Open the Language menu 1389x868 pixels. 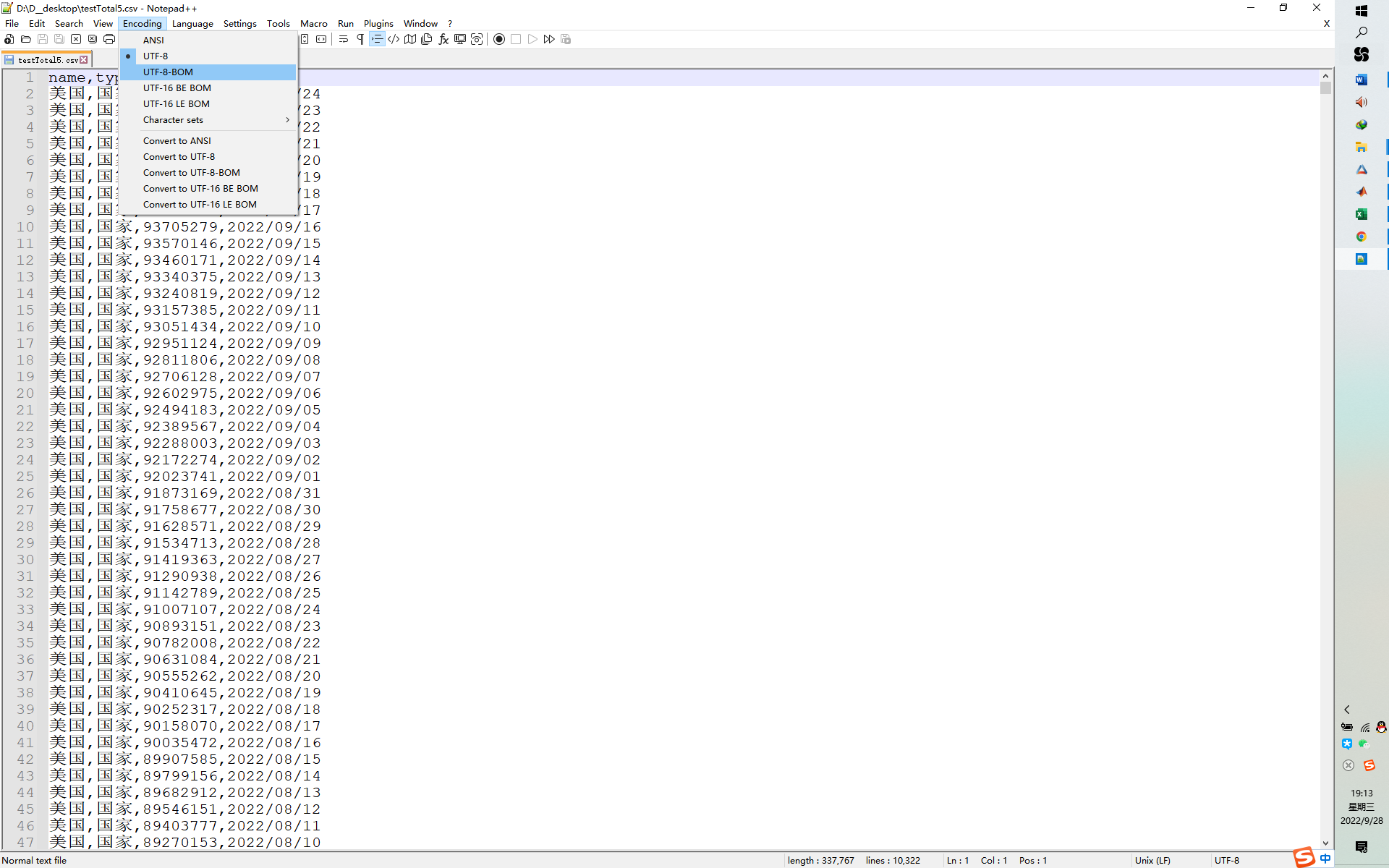pos(192,23)
